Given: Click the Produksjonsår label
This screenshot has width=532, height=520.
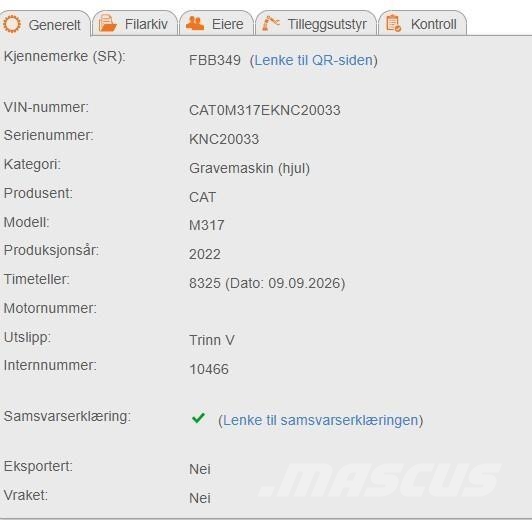Looking at the screenshot, I should point(51,251).
